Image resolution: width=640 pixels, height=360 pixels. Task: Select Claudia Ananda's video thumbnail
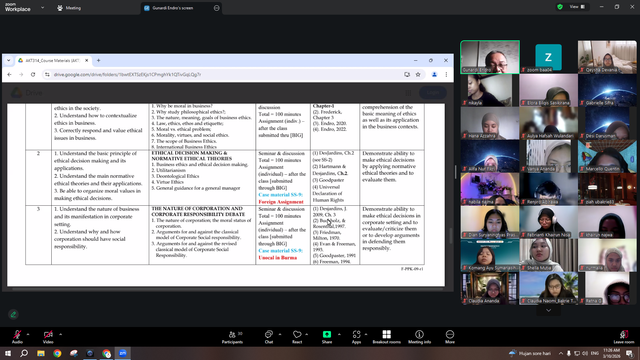[x=490, y=289]
